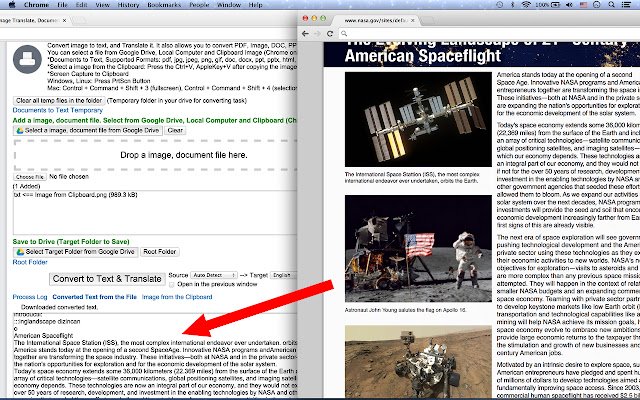Click the converted text output area
This screenshot has height=400, width=640.
pyautogui.click(x=155, y=355)
